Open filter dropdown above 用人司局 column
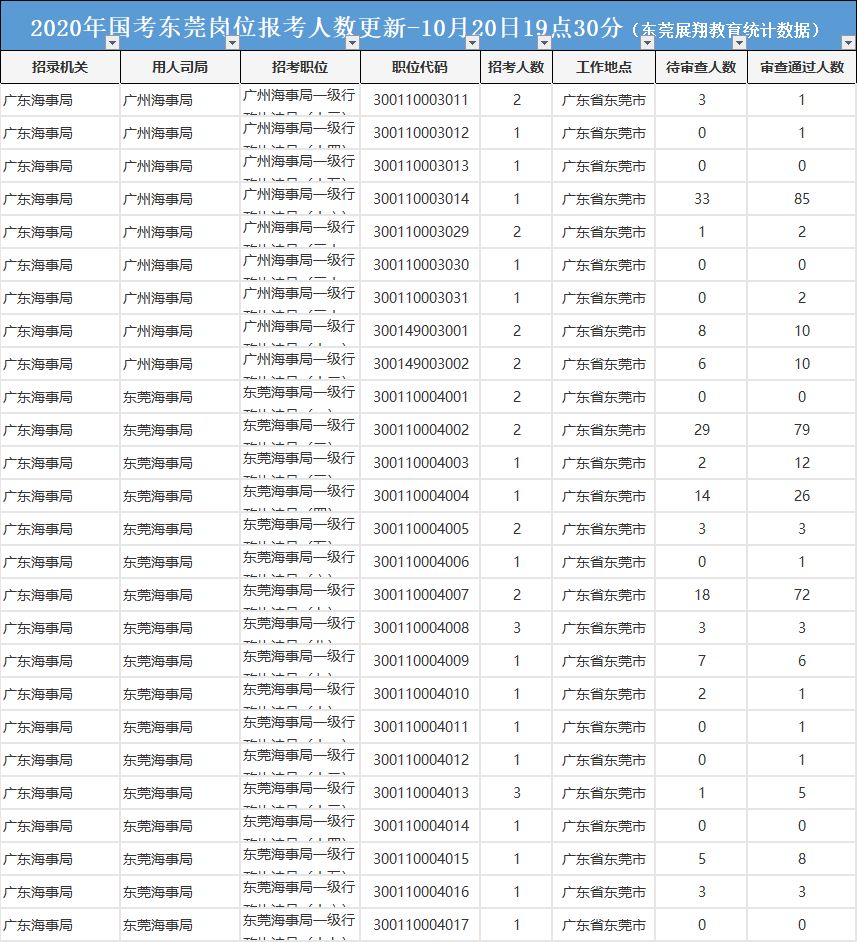 tap(232, 43)
